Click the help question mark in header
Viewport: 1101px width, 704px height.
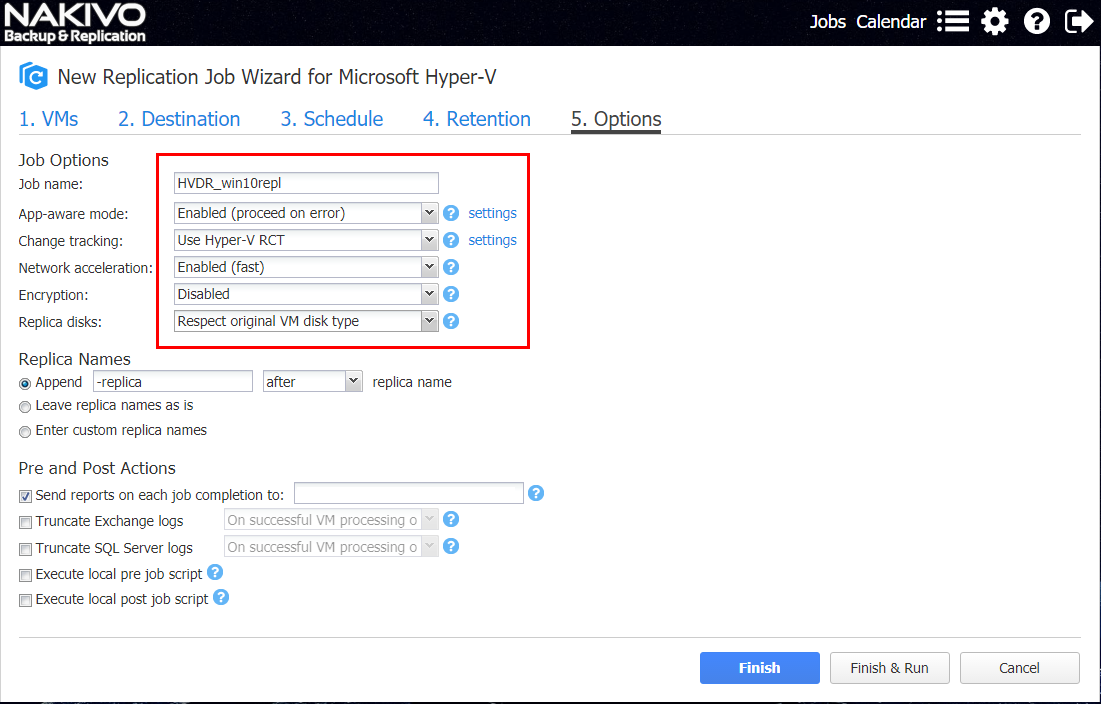pyautogui.click(x=1037, y=21)
